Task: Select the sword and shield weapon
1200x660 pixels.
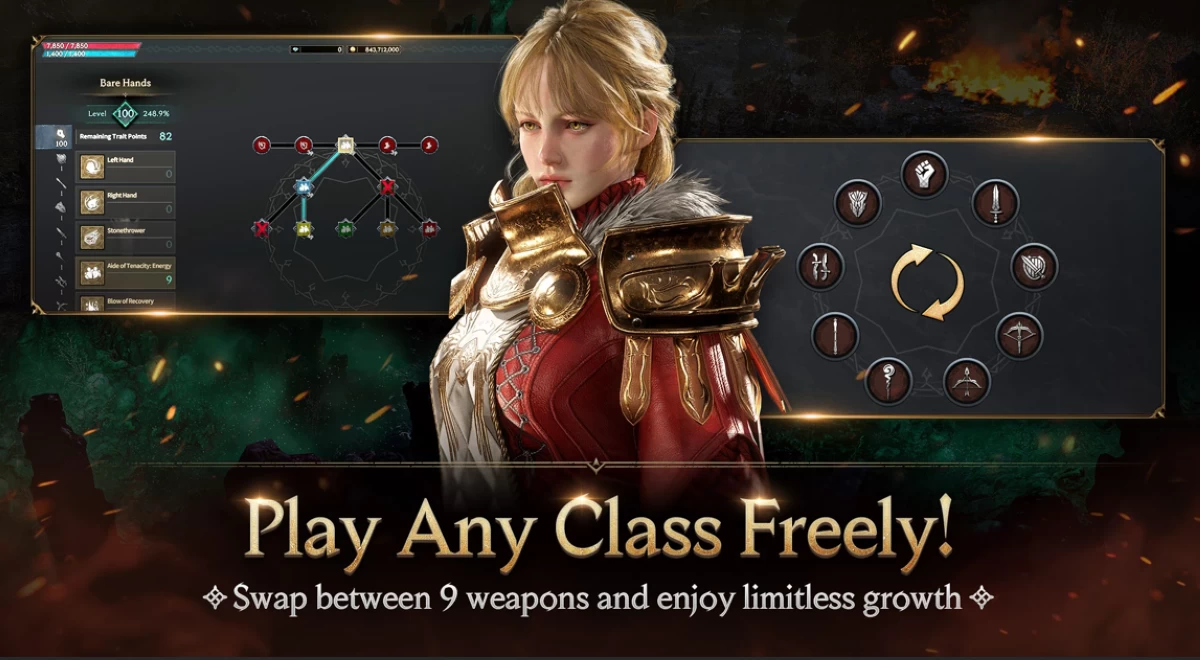Action: tap(1034, 267)
